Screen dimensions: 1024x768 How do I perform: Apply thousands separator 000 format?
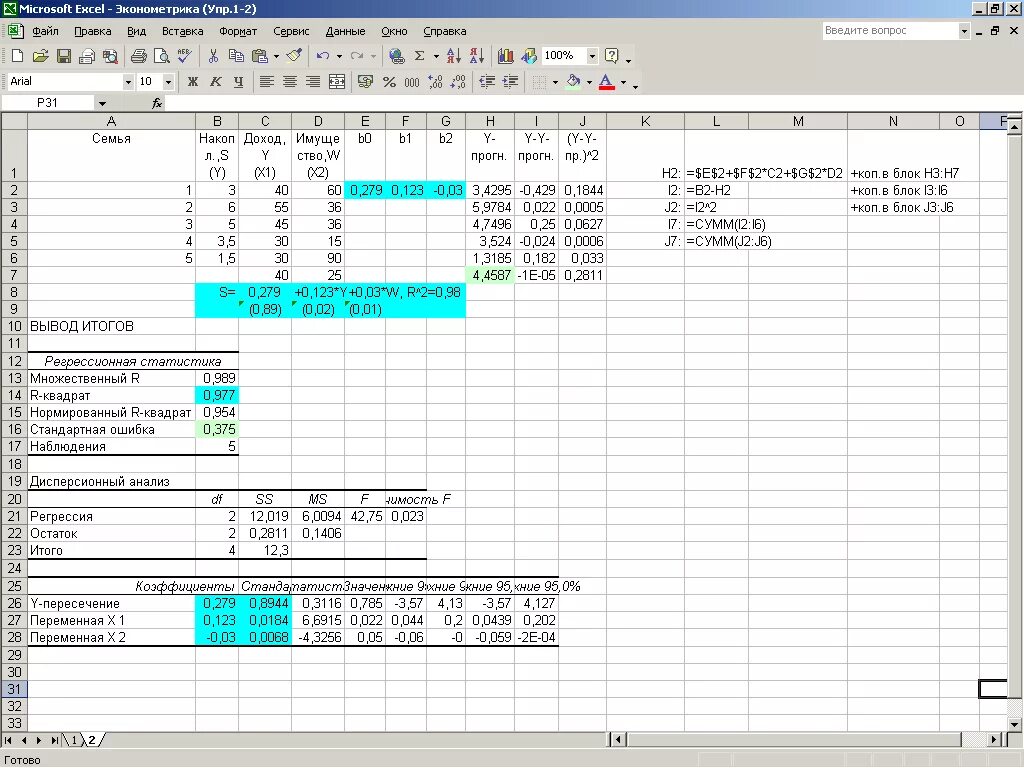point(411,82)
